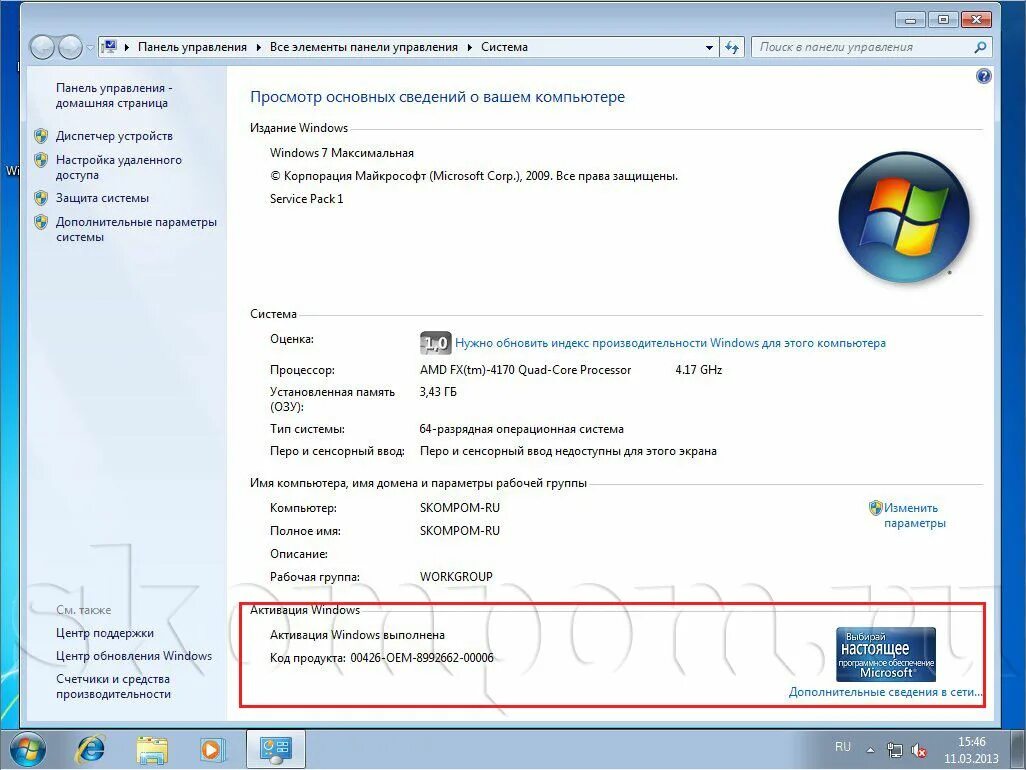Expand the arrow after Панель управления breadcrumb

(x=258, y=47)
